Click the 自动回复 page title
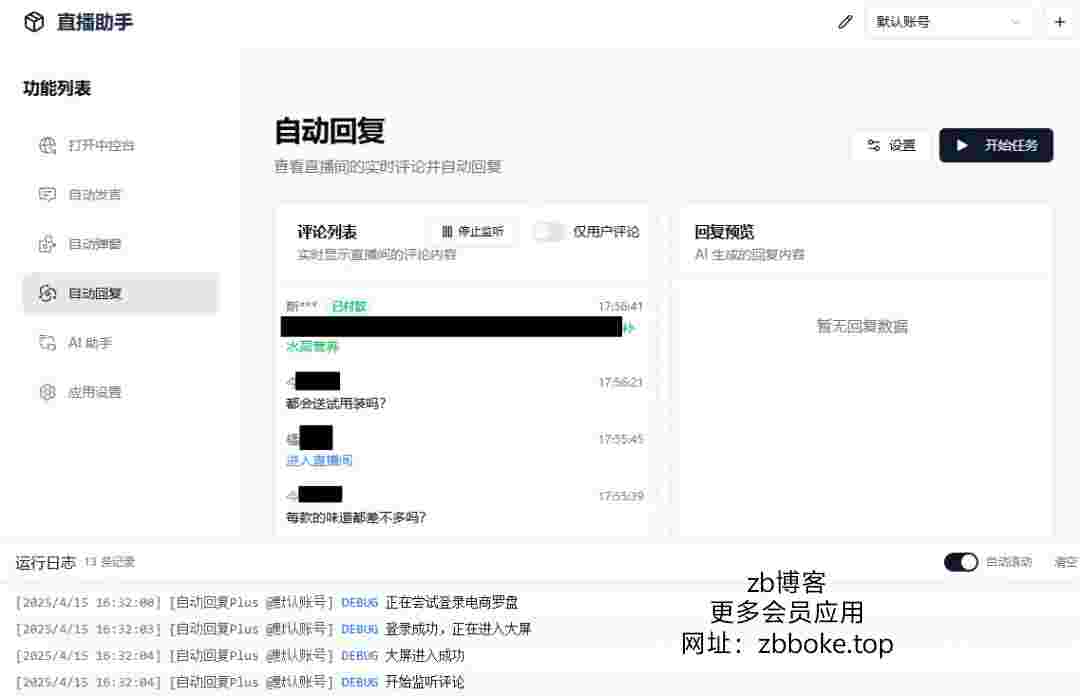Screen dimensions: 1080x696 pos(330,131)
